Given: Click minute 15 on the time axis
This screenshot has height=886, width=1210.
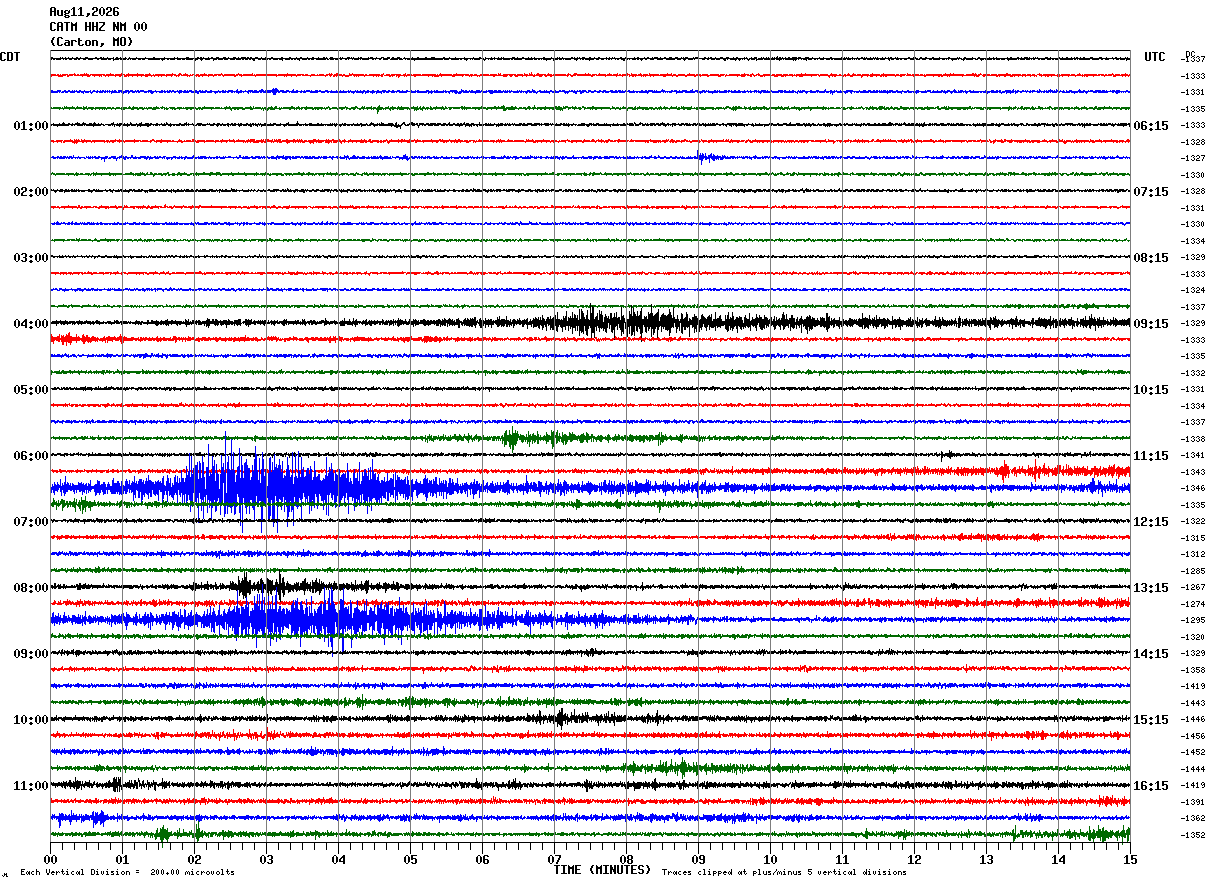Looking at the screenshot, I should tap(1129, 859).
